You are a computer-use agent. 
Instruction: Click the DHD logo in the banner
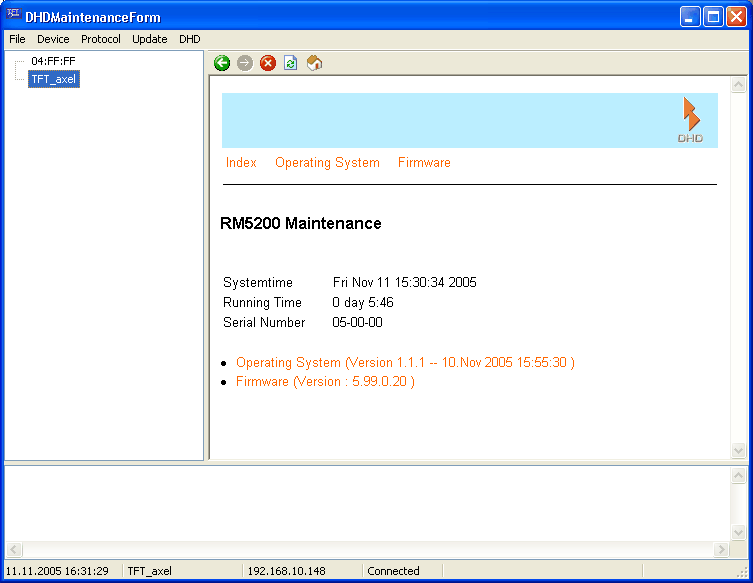(691, 120)
